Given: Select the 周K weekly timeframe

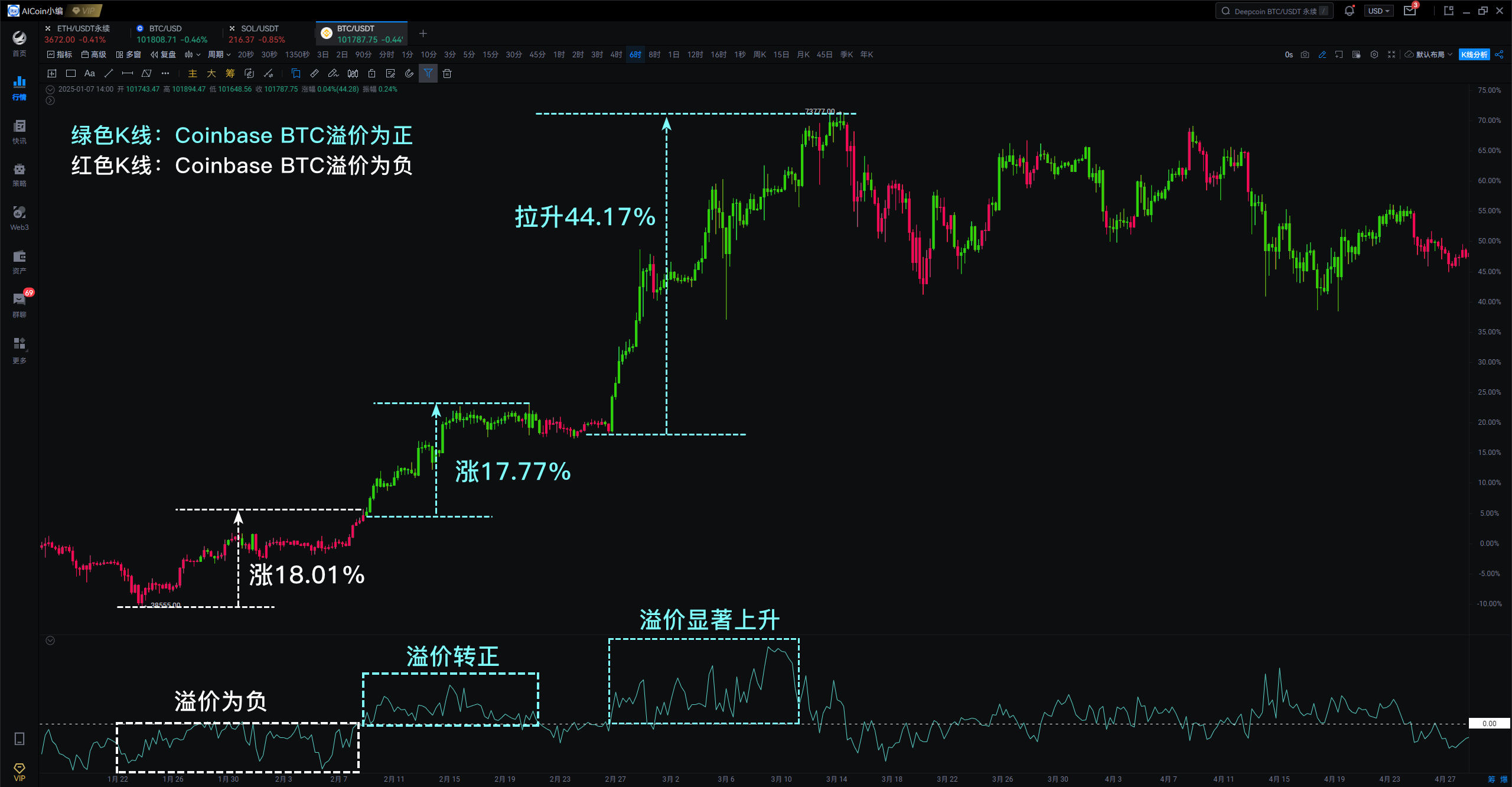Looking at the screenshot, I should [760, 54].
